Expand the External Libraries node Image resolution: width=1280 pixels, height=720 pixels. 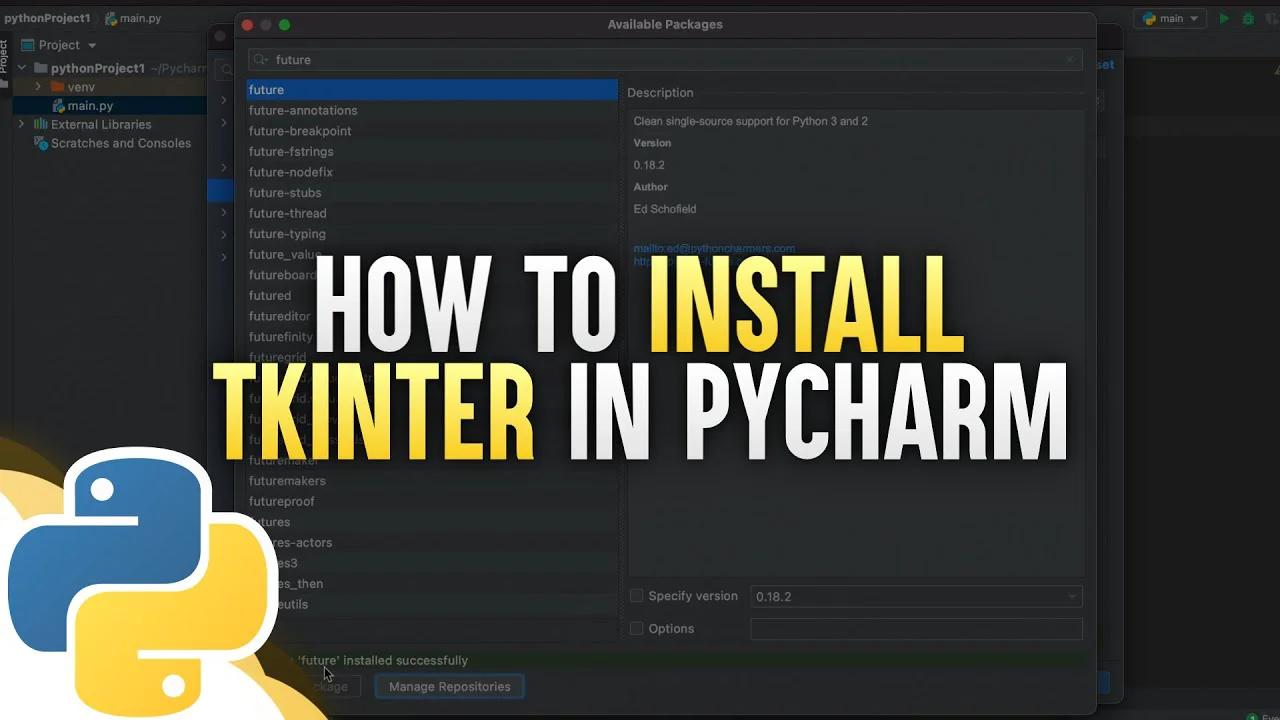(21, 124)
